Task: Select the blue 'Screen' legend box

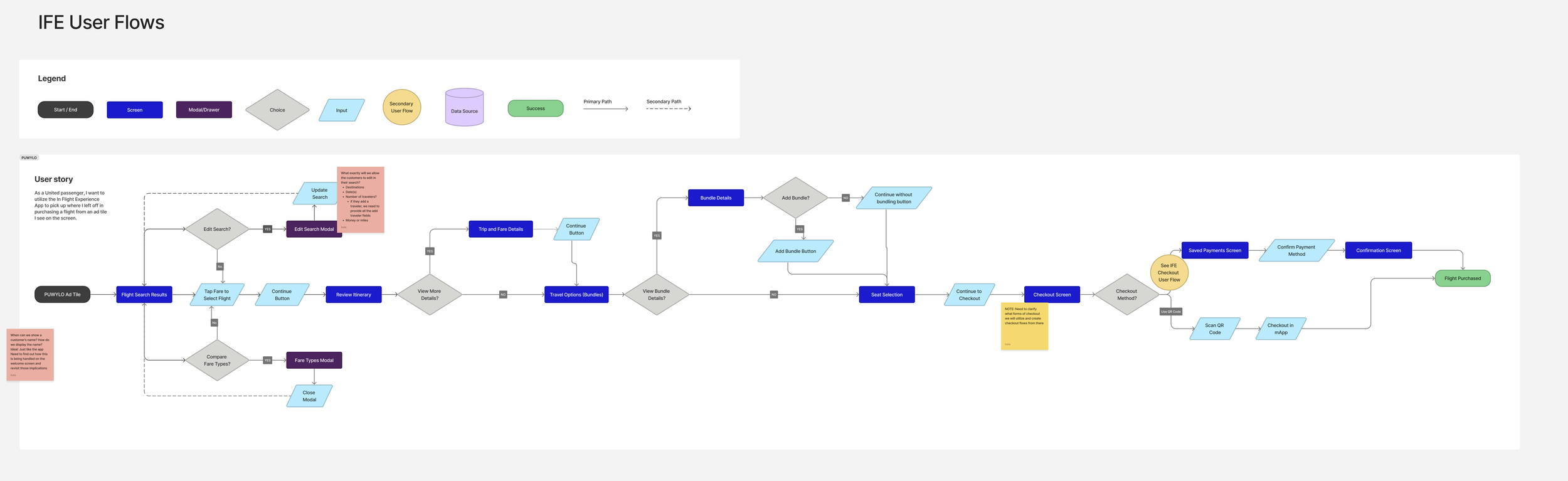Action: pyautogui.click(x=135, y=110)
